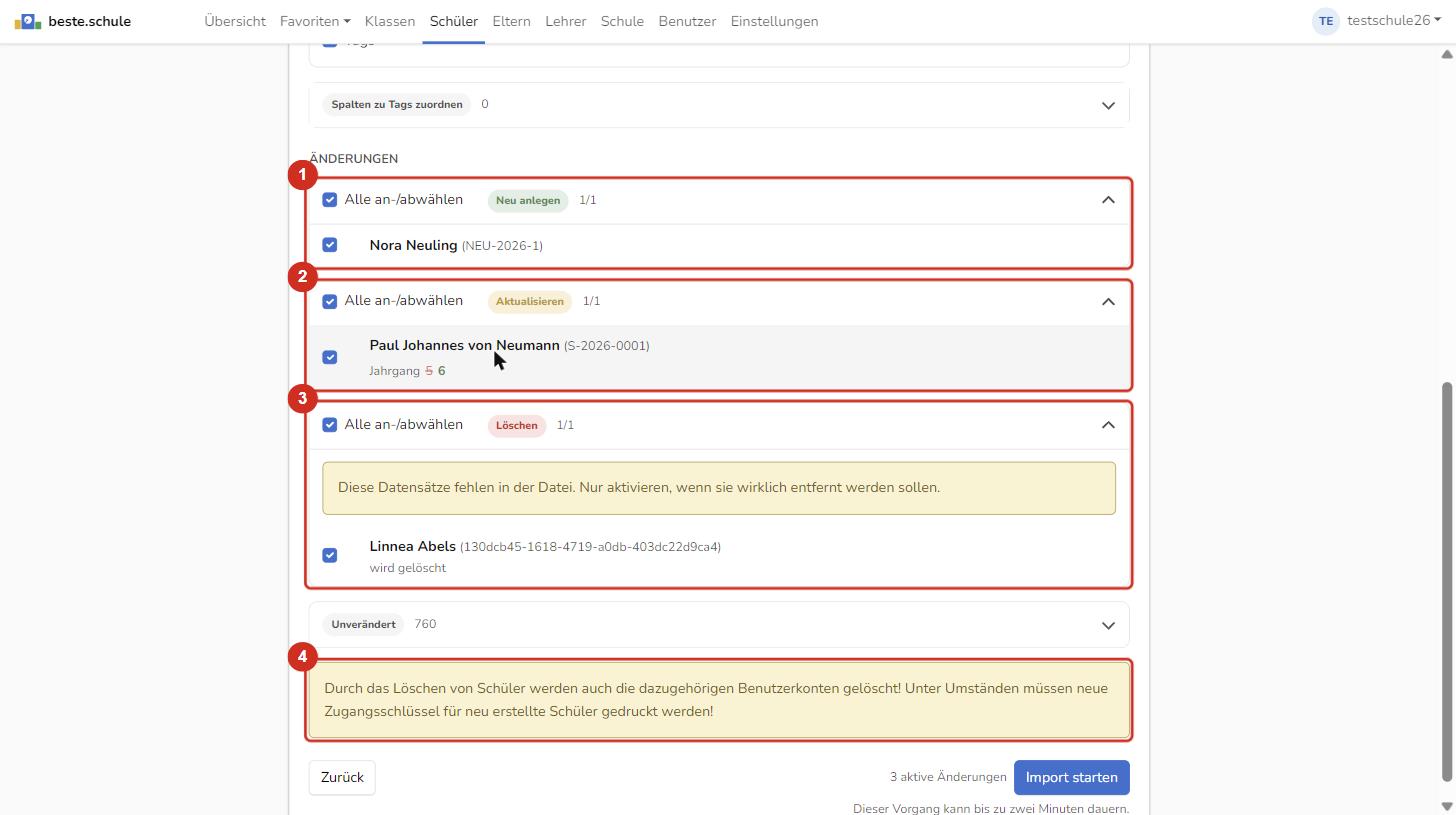Expand 'Spalten zu Tags zuordnen' chevron
The width and height of the screenshot is (1456, 815).
pos(1108,105)
